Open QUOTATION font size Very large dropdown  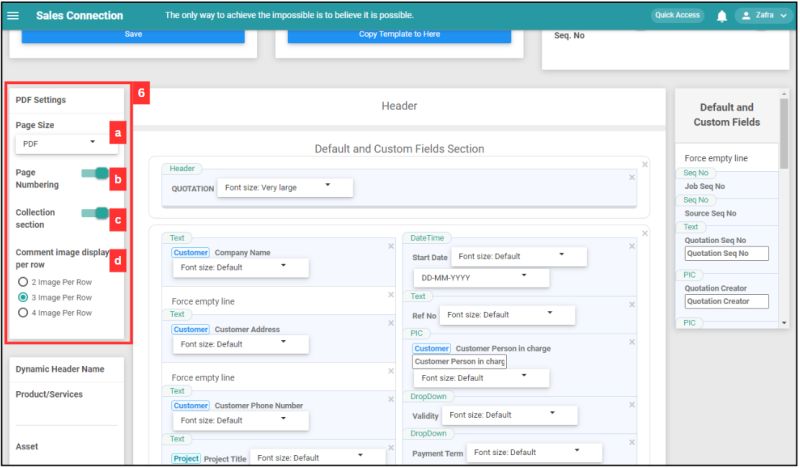click(285, 187)
